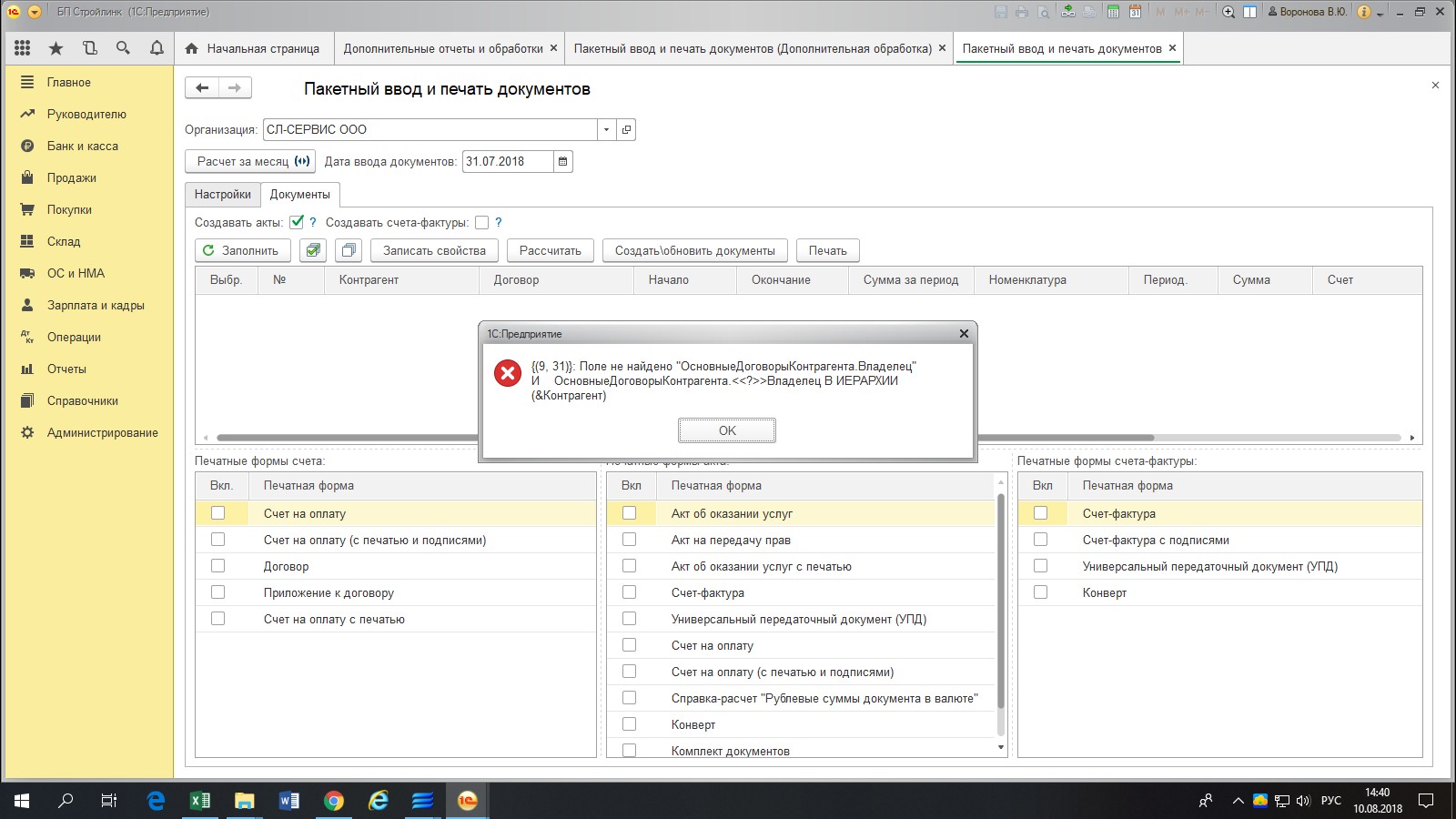Open History icon in top panel
Screen dimensions: 1456x819
pyautogui.click(x=89, y=48)
